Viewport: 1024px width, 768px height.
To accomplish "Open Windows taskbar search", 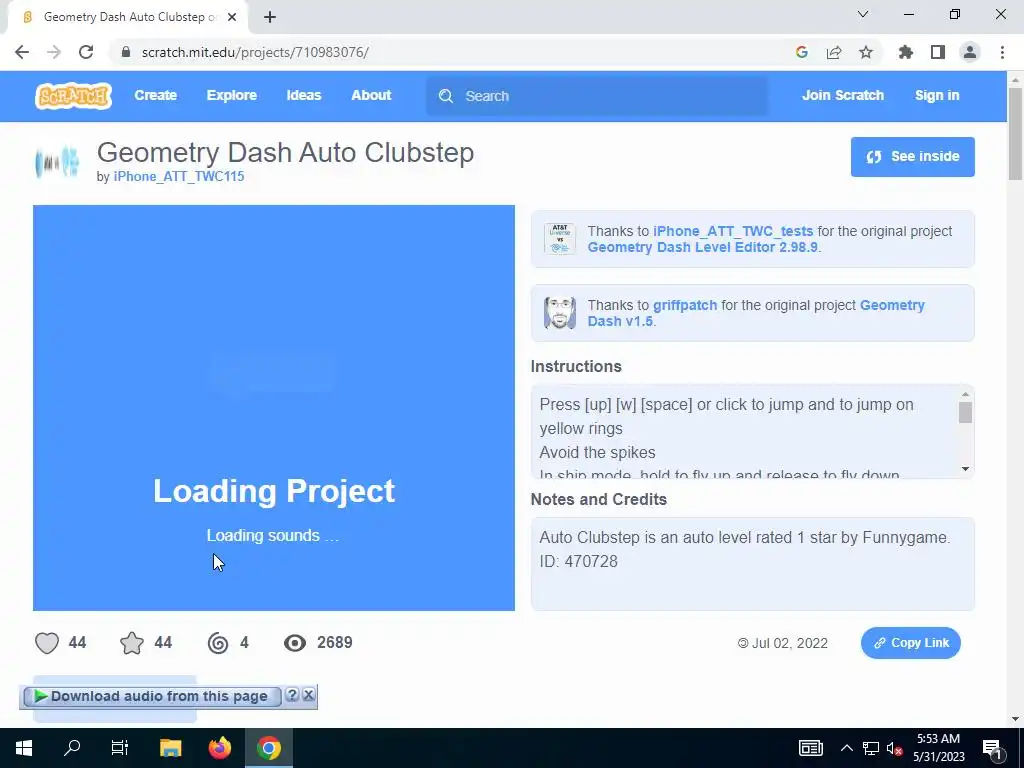I will click(x=72, y=748).
